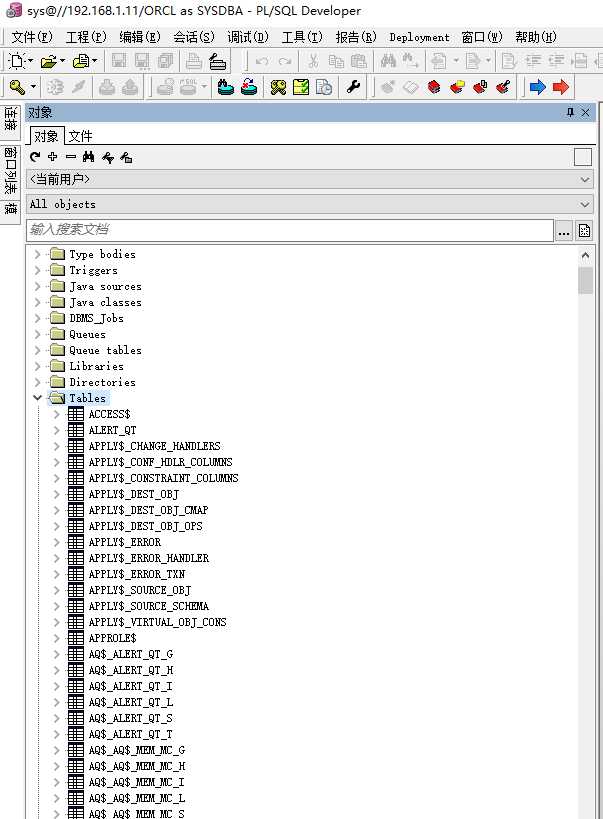
Task: Select the Directories folder
Action: tap(102, 382)
